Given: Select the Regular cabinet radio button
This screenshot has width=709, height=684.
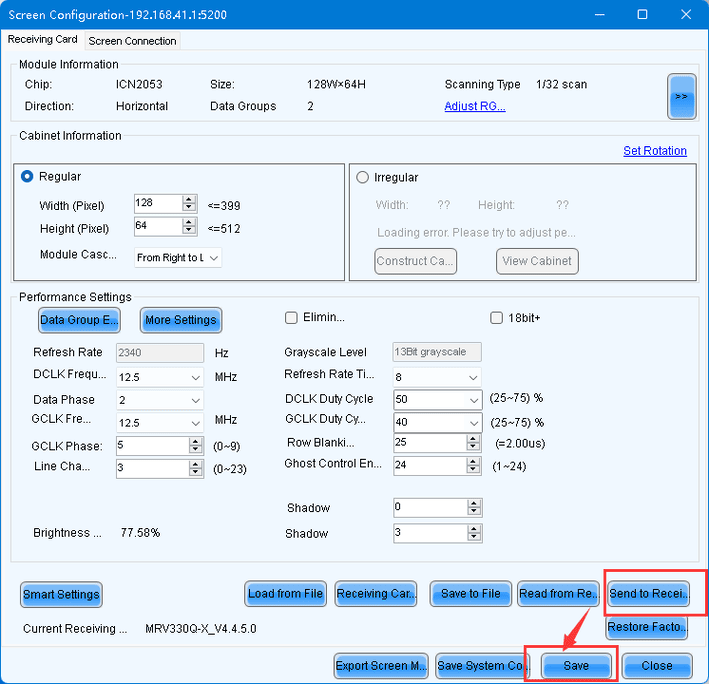Looking at the screenshot, I should 27,176.
